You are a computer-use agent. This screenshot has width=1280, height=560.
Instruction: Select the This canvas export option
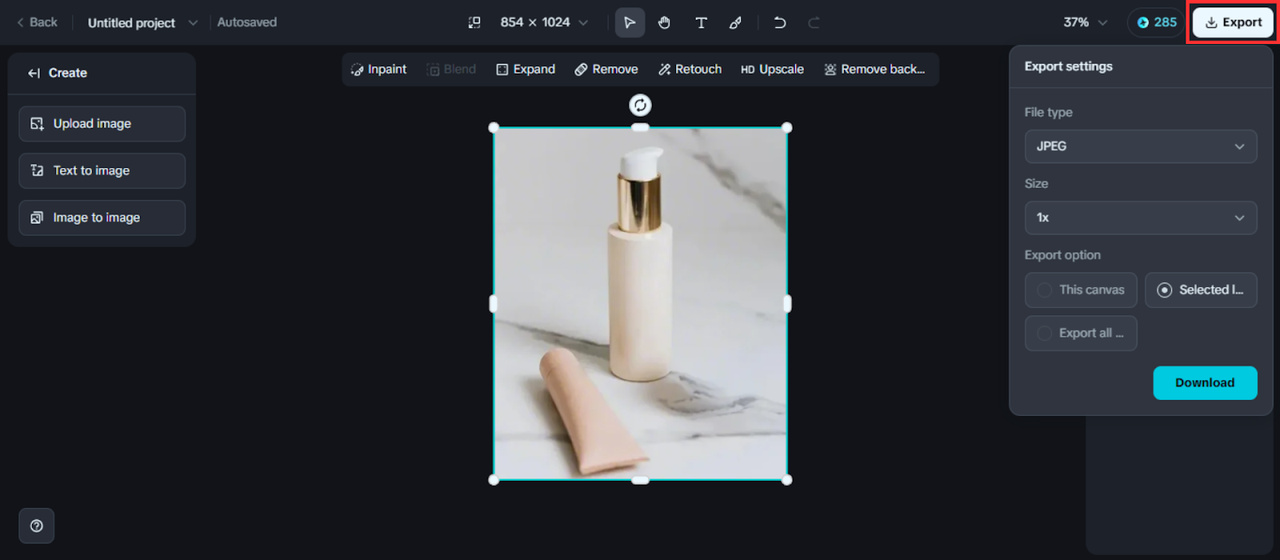point(1081,290)
